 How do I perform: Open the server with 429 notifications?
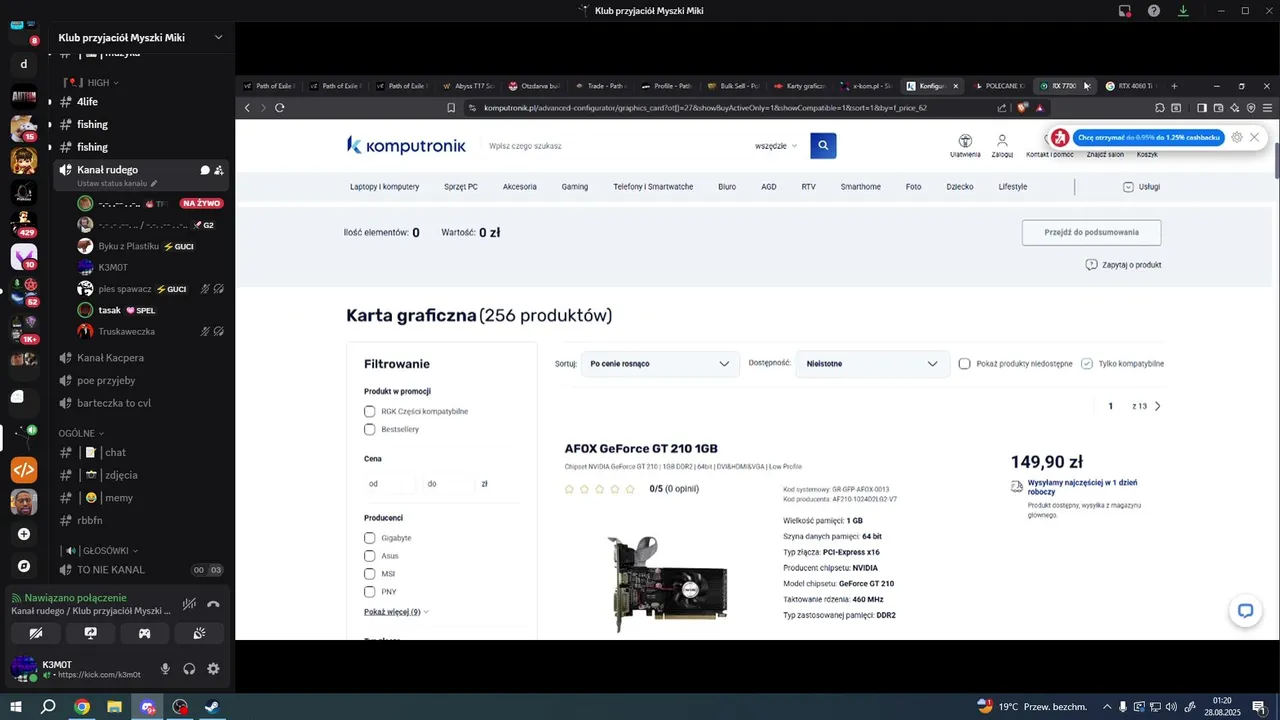(x=24, y=222)
